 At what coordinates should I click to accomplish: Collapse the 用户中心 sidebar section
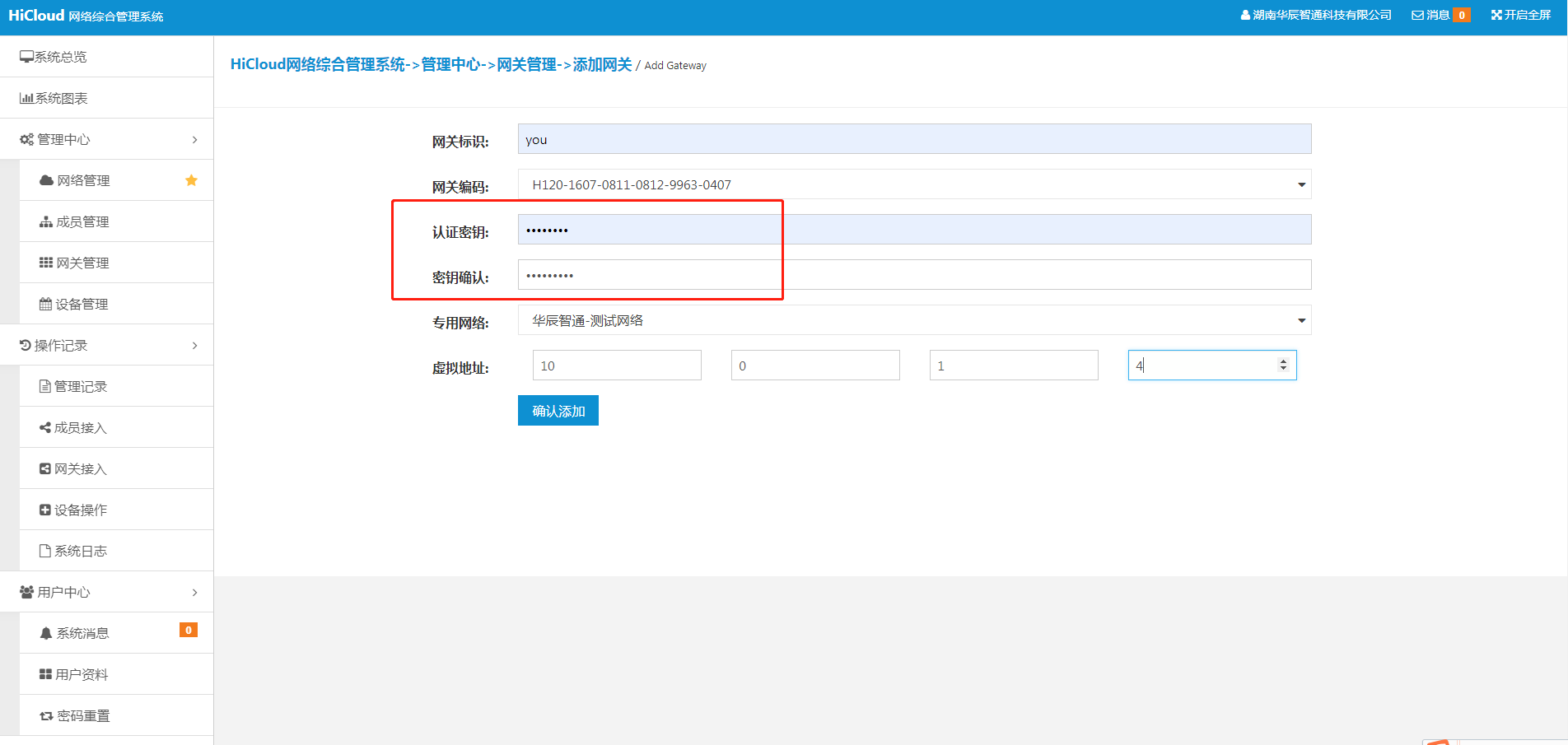coord(194,592)
